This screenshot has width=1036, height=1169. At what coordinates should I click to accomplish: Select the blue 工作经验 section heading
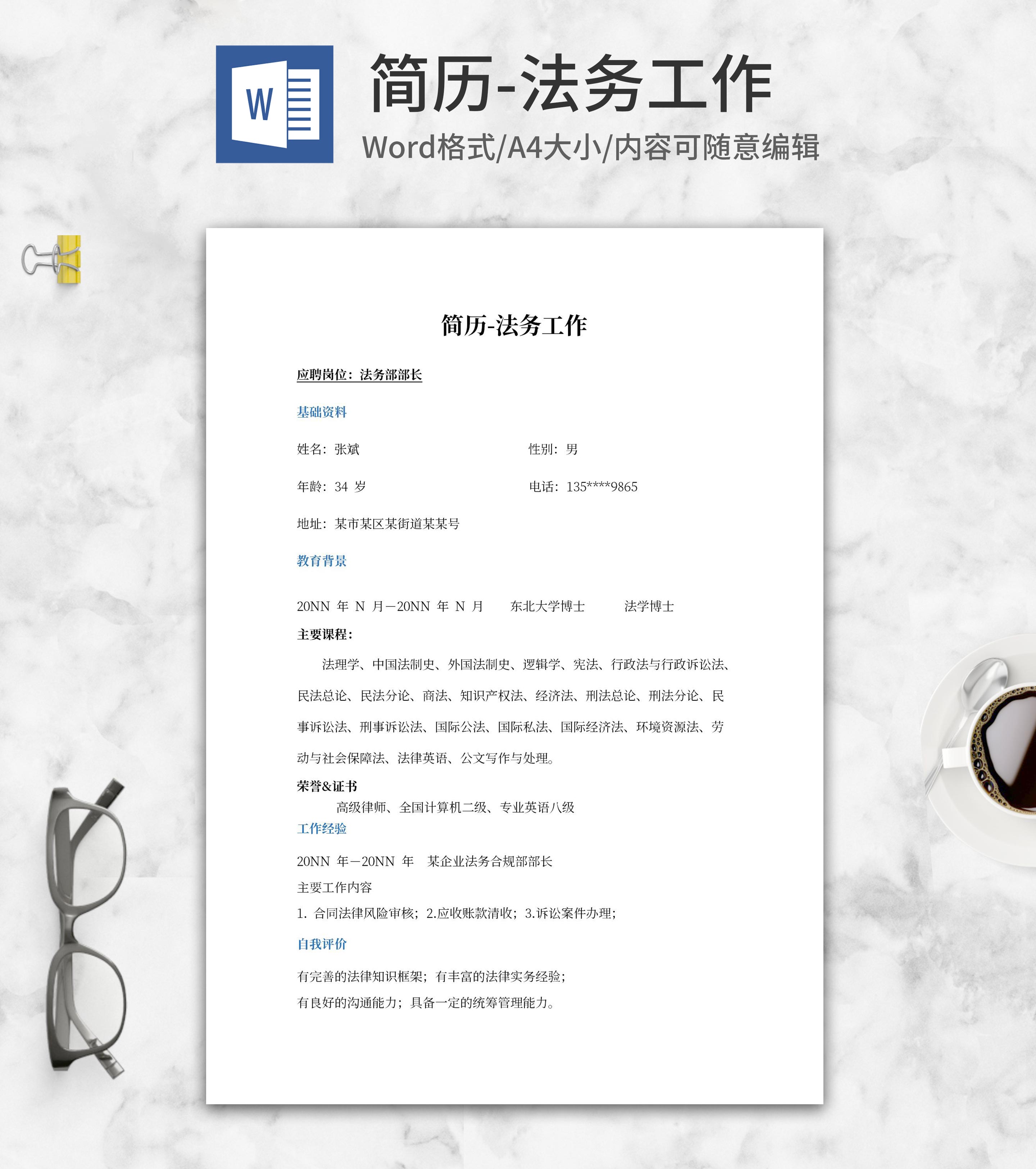[x=322, y=828]
